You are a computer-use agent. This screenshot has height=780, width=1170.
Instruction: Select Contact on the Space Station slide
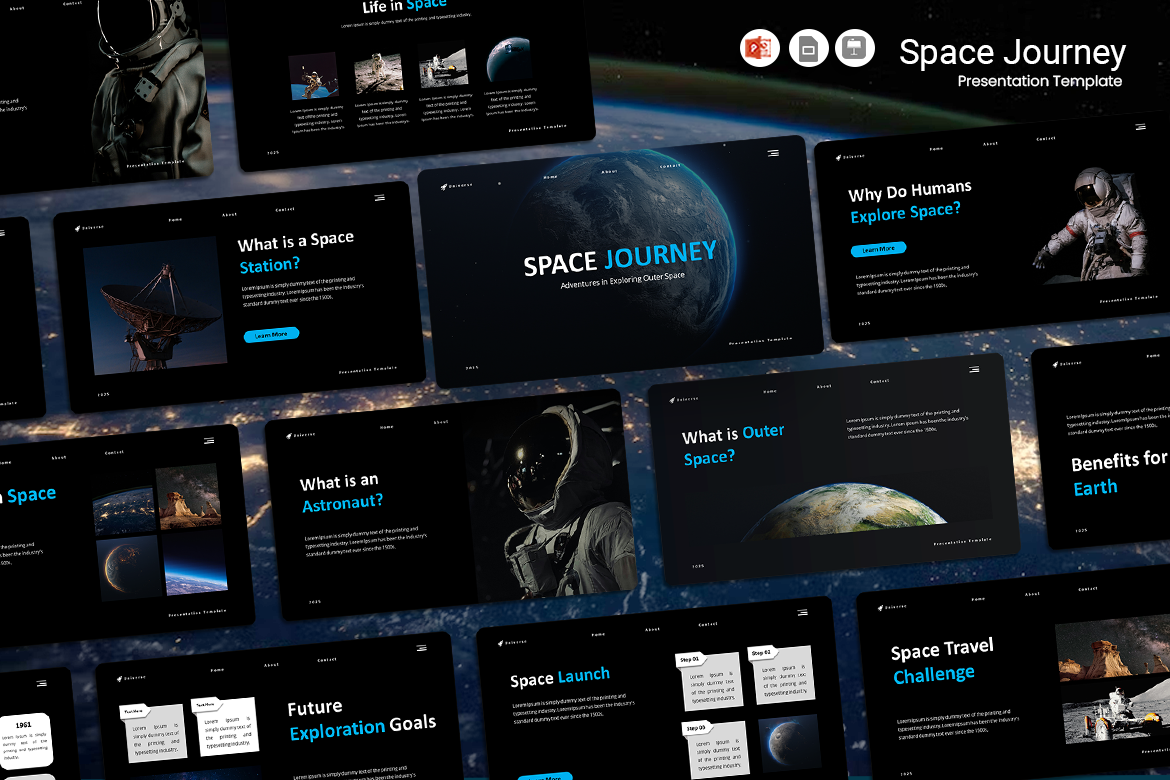(285, 209)
